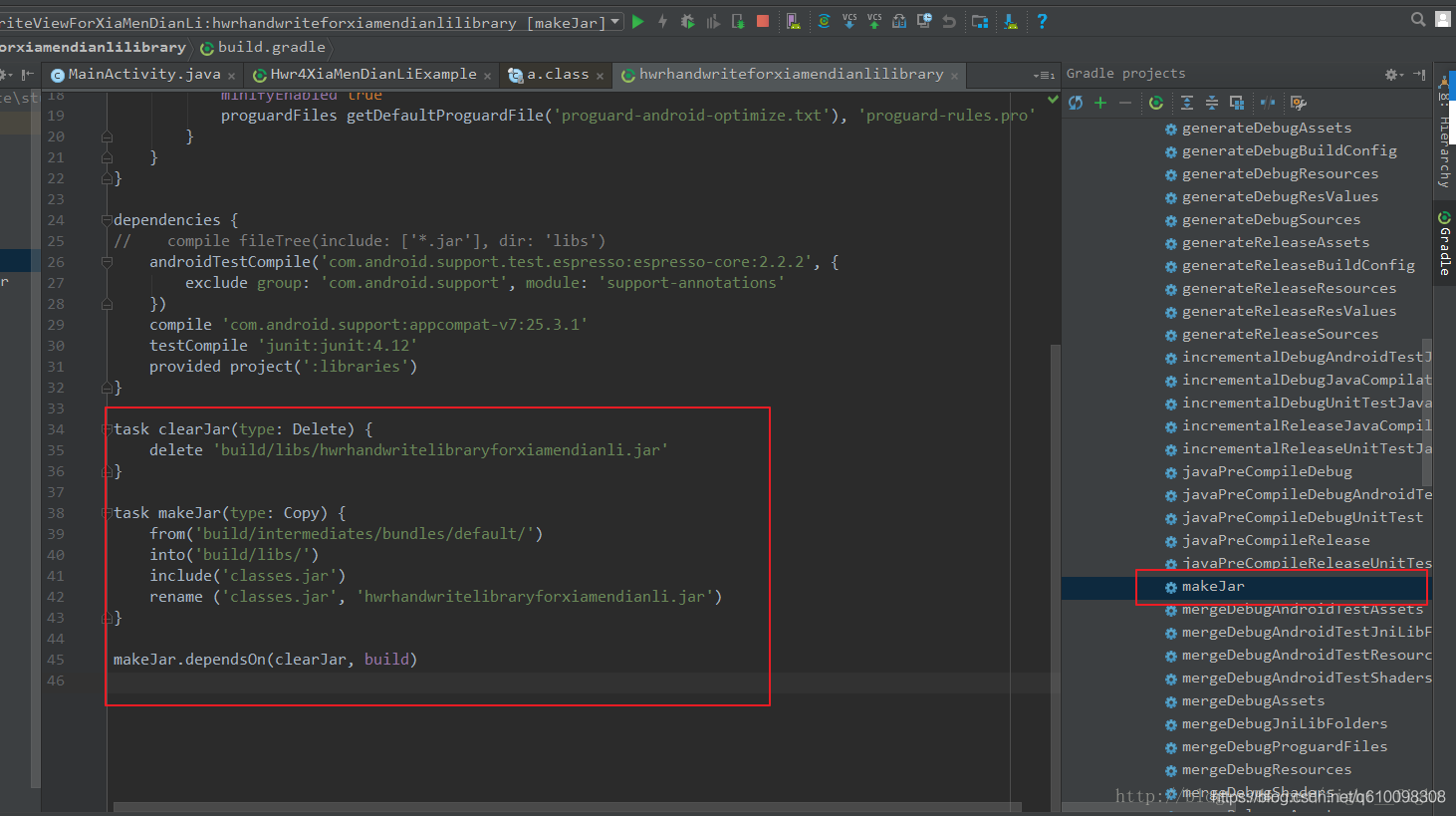1456x816 pixels.
Task: Select javaPreCompileDebug Gradle task
Action: click(x=1267, y=471)
